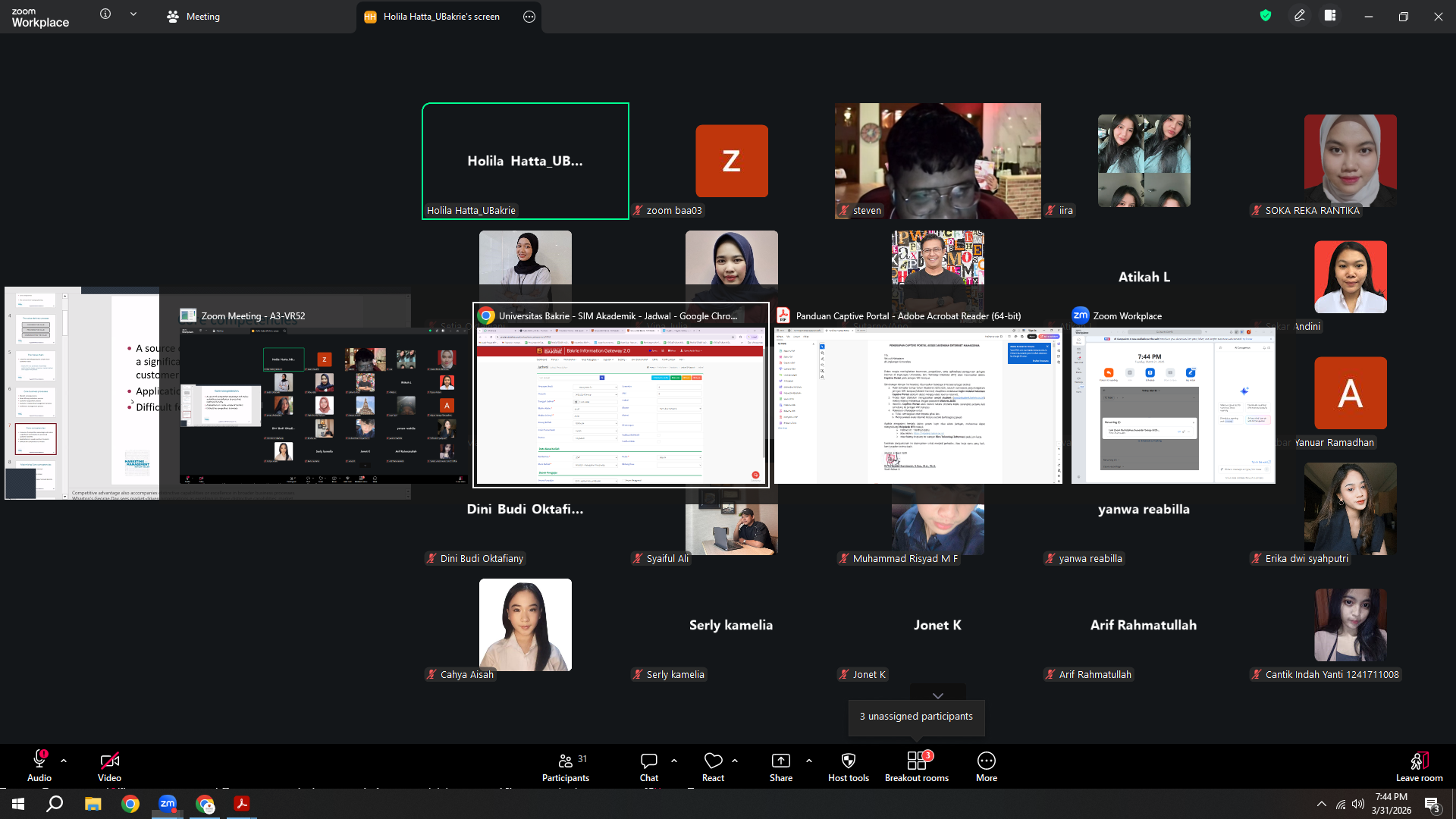Click the Zoom icon in the taskbar
1456x819 pixels.
pos(168,804)
